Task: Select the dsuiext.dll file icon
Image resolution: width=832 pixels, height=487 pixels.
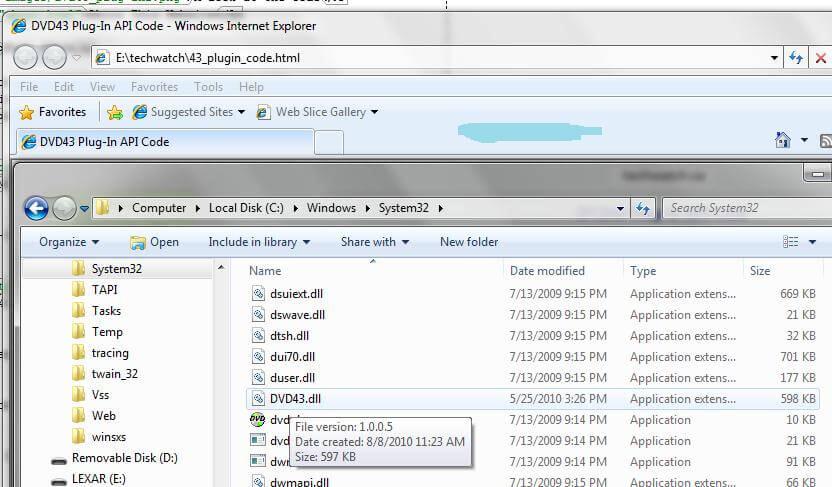Action: (258, 293)
